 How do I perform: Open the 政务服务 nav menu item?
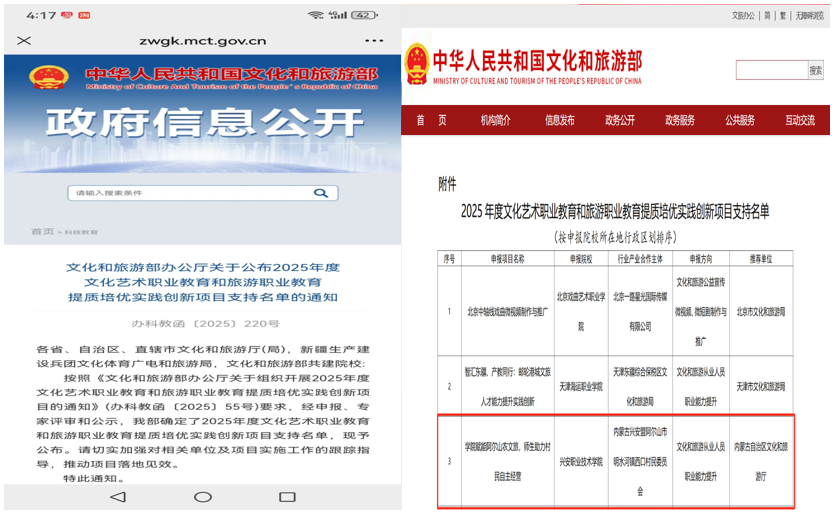(680, 120)
